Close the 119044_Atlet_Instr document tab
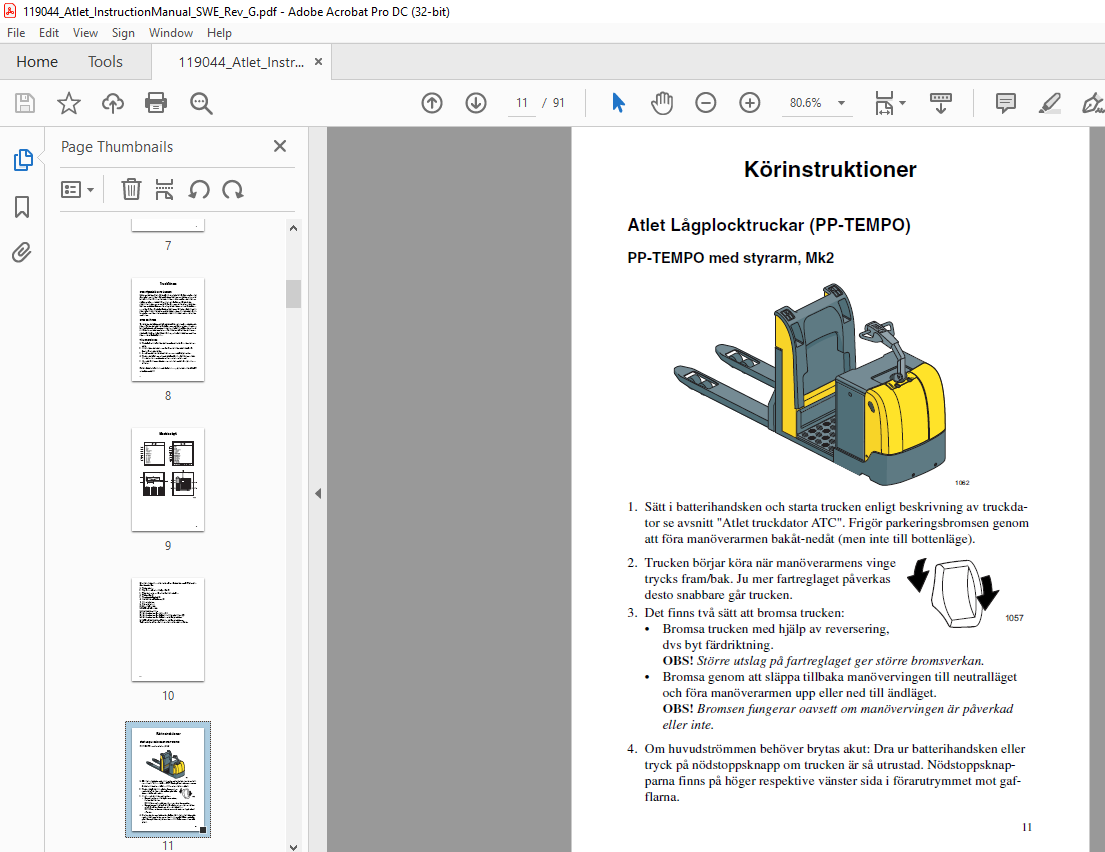The image size is (1105, 852). pos(319,62)
